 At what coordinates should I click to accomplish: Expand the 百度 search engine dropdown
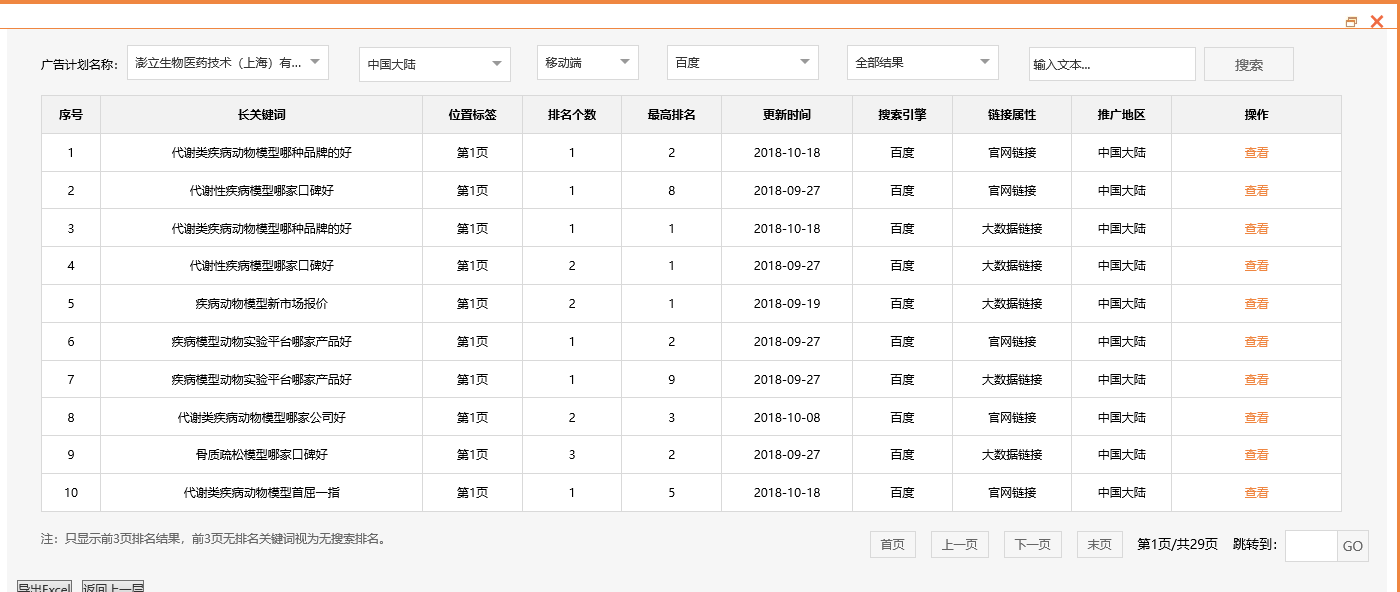pyautogui.click(x=742, y=62)
